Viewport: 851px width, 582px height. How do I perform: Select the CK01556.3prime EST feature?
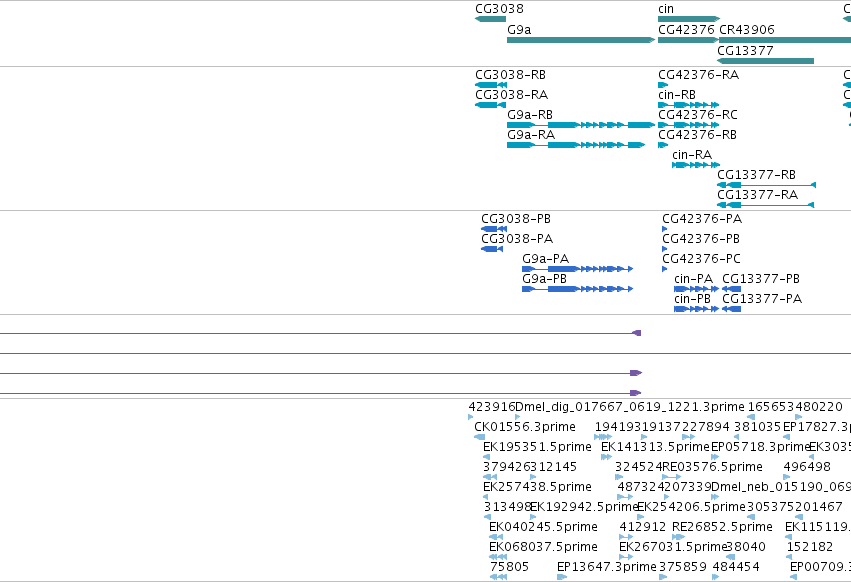479,437
